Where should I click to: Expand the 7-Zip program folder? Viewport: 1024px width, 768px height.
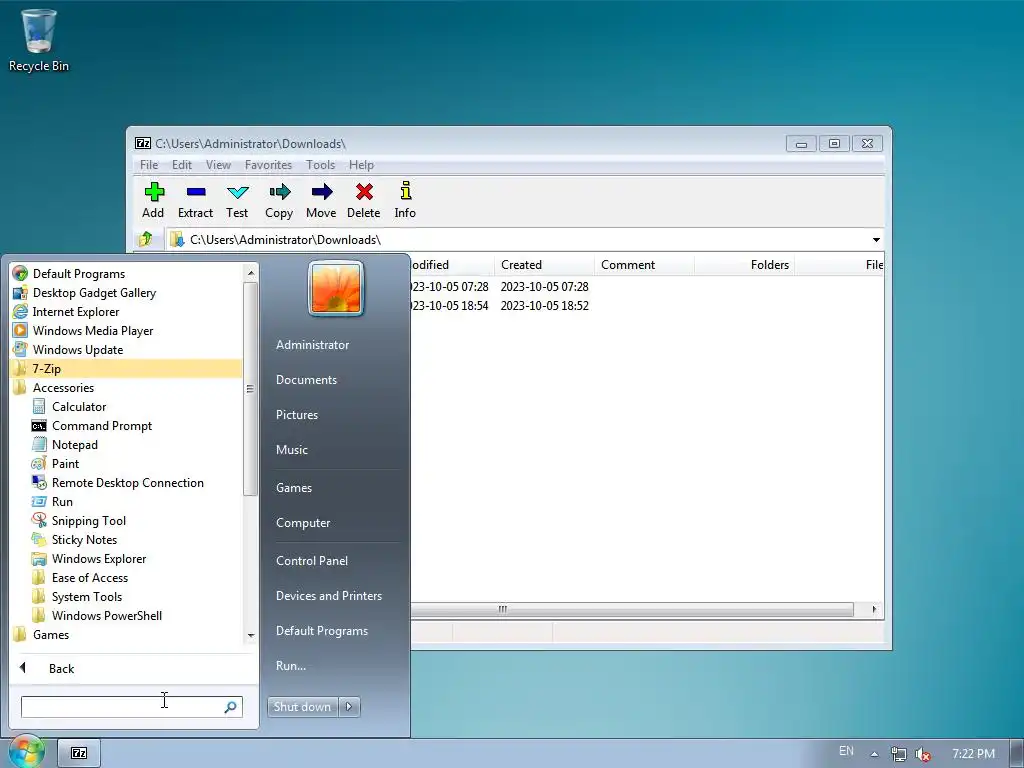[127, 368]
